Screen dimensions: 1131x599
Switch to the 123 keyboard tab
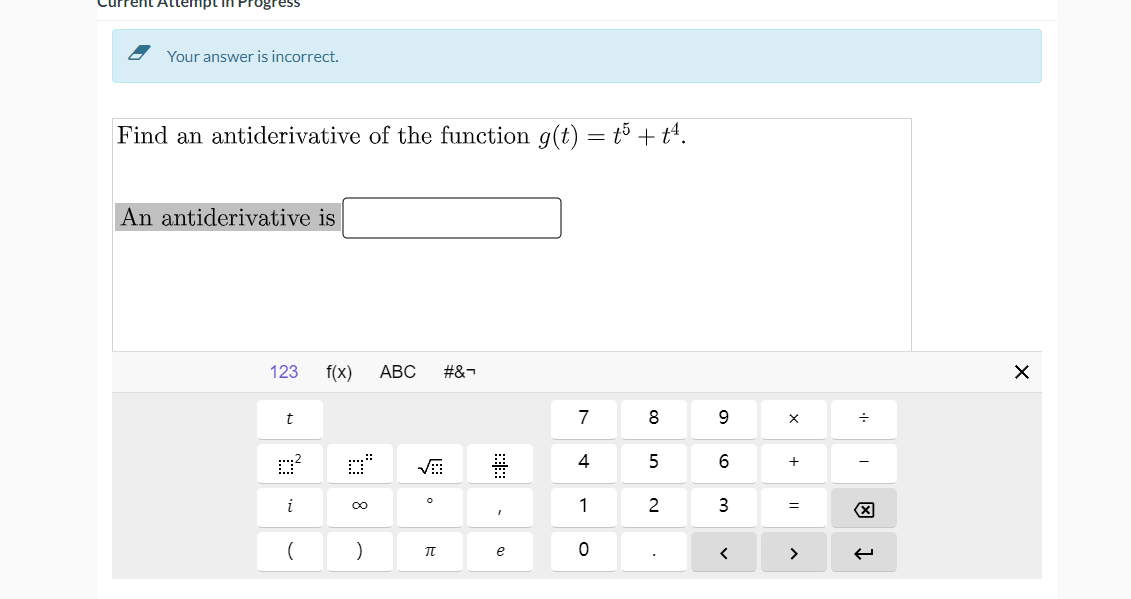[283, 372]
